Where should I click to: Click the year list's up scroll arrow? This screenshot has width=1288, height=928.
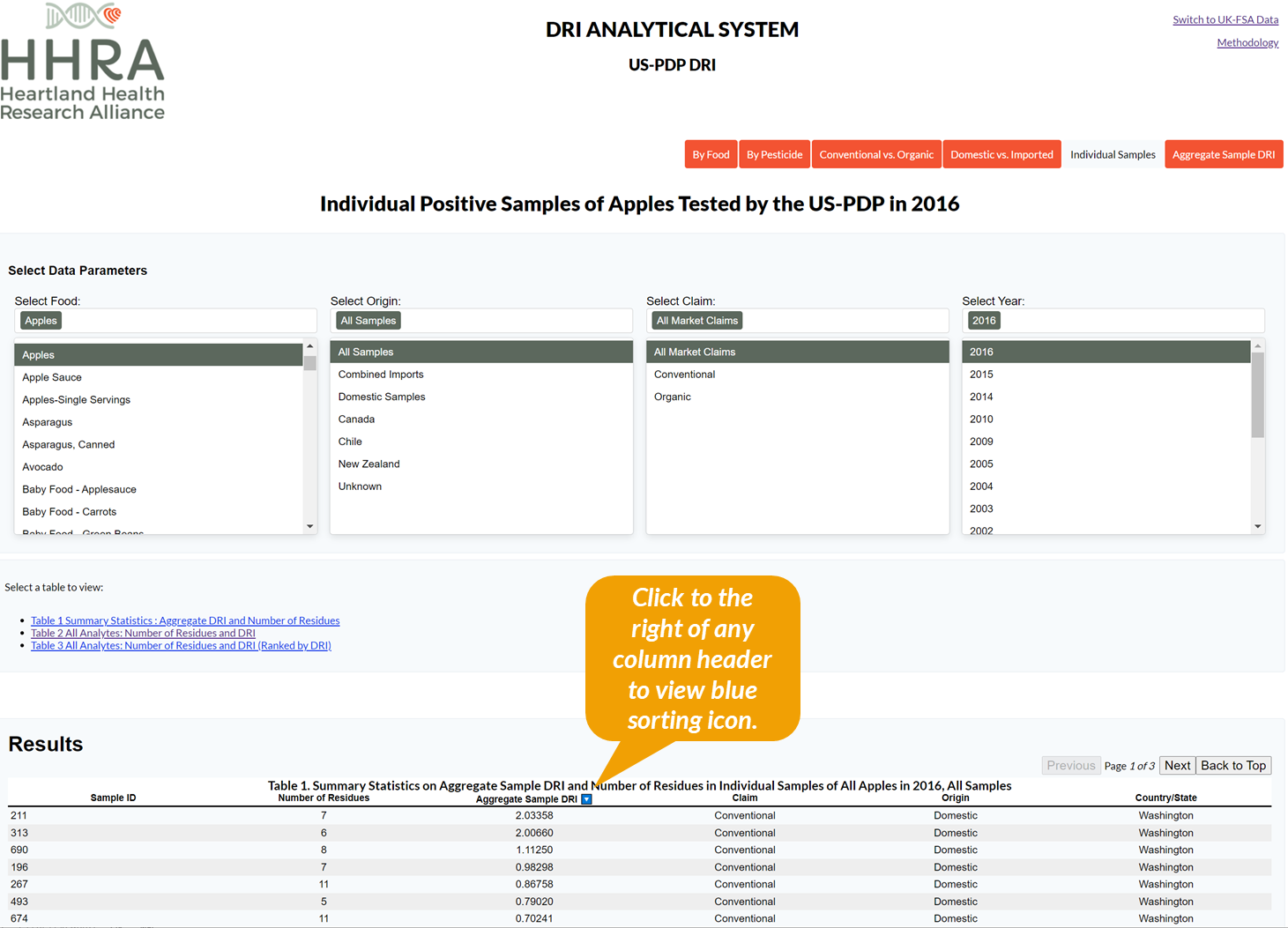click(x=1257, y=346)
